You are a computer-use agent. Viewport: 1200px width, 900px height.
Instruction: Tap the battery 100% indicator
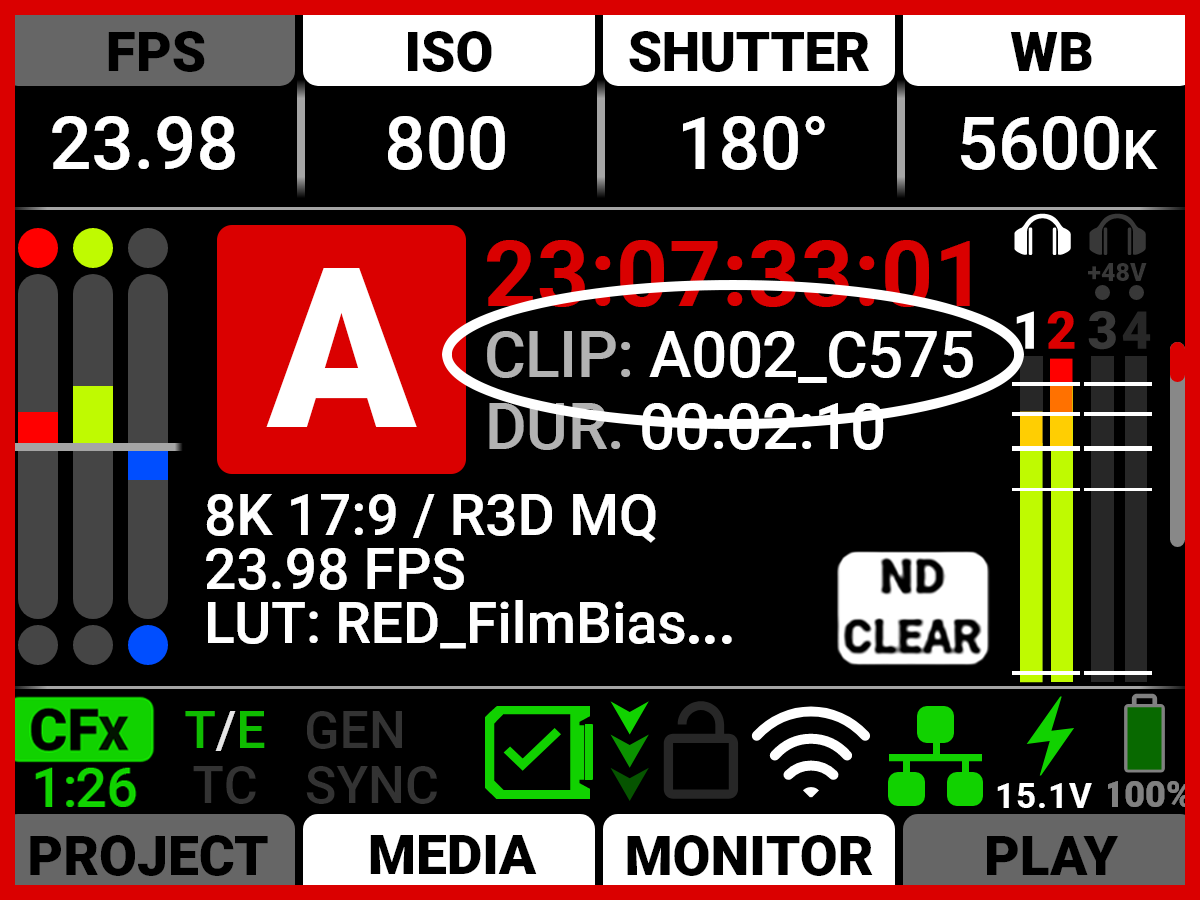tap(1145, 752)
